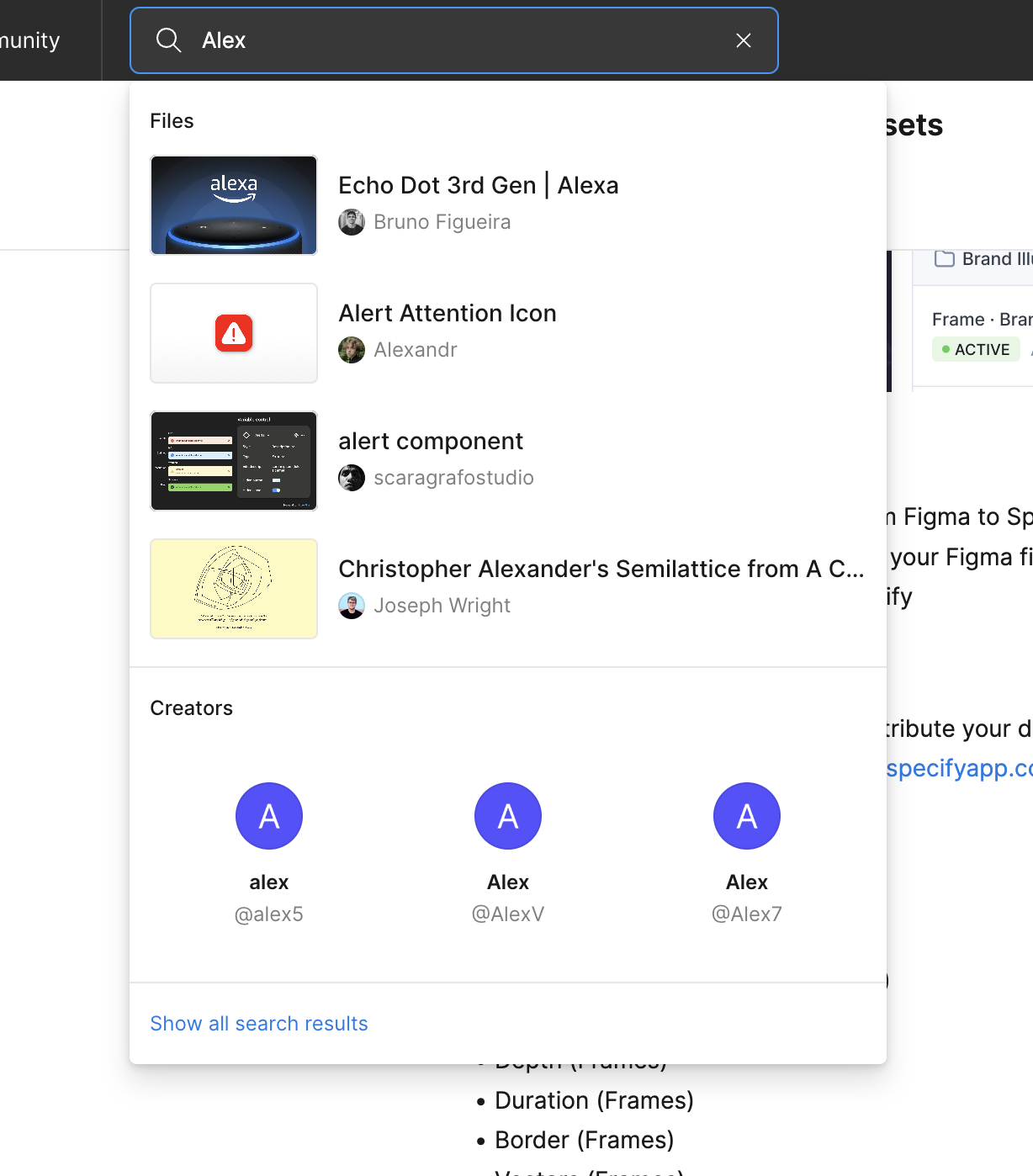This screenshot has width=1033, height=1176.
Task: Select creator avatar for @alex5
Action: coord(269,816)
